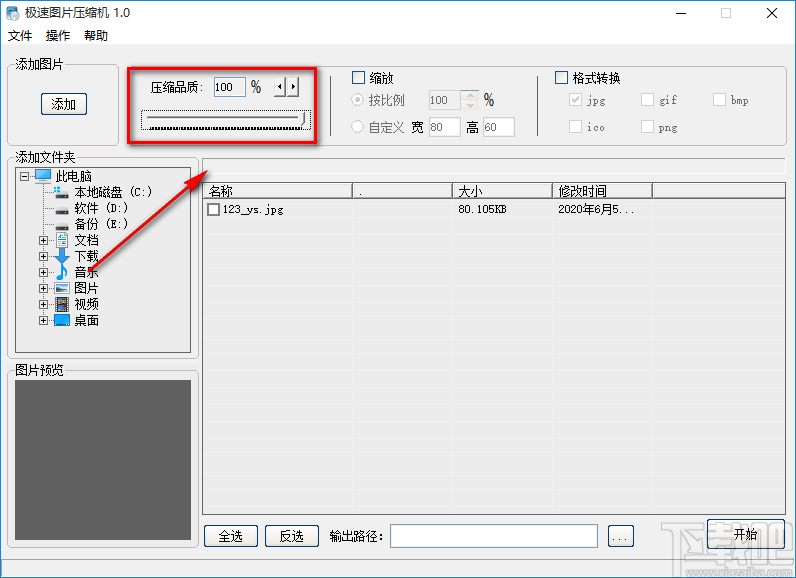Open the 操作 menu

[x=58, y=36]
